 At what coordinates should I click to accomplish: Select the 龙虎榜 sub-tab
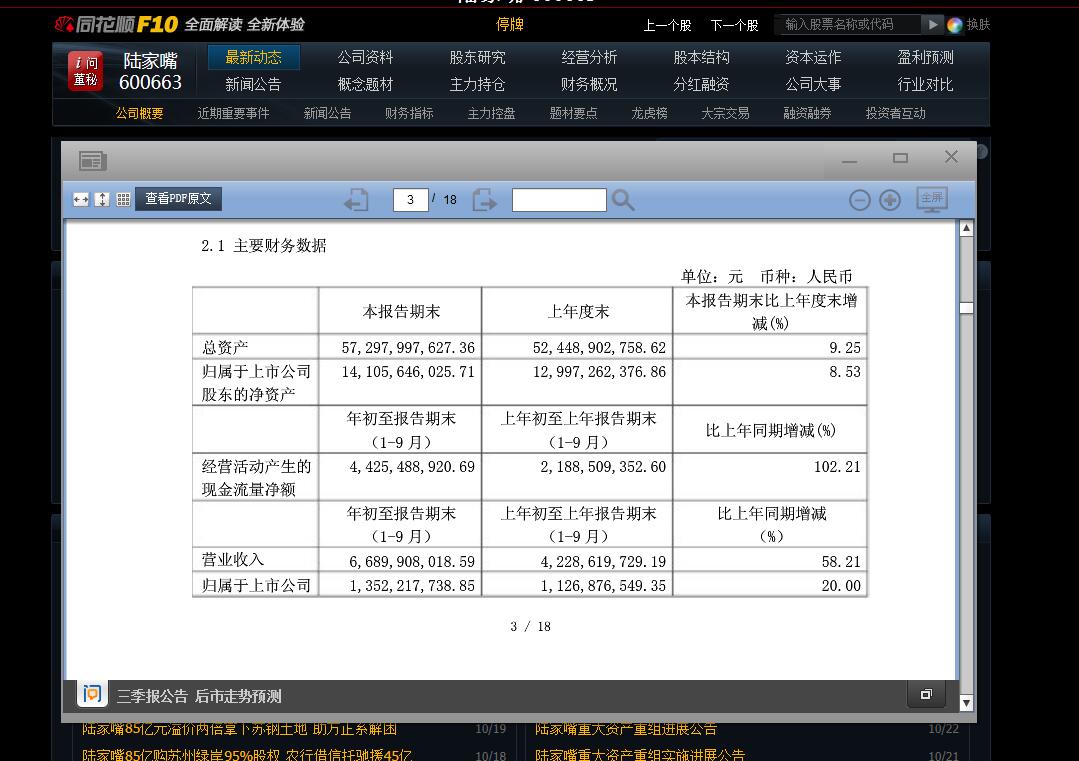tap(650, 114)
